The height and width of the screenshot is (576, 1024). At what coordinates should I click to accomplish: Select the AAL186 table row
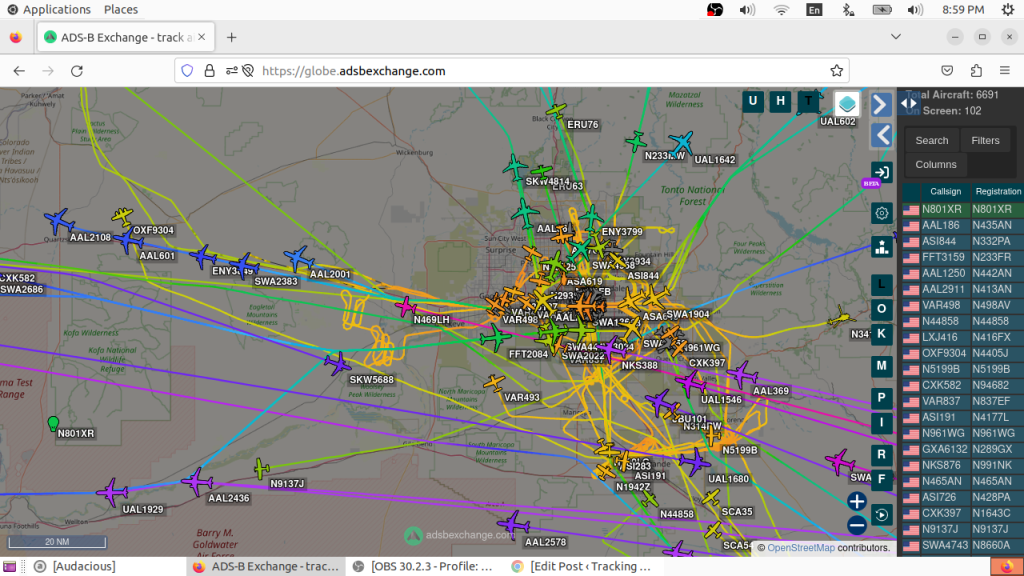click(963, 225)
